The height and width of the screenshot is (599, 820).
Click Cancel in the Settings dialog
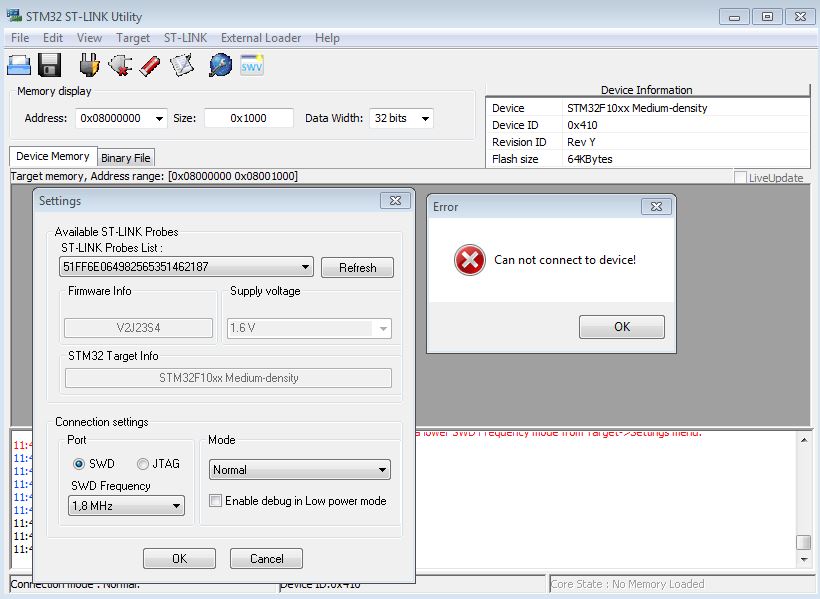coord(266,558)
